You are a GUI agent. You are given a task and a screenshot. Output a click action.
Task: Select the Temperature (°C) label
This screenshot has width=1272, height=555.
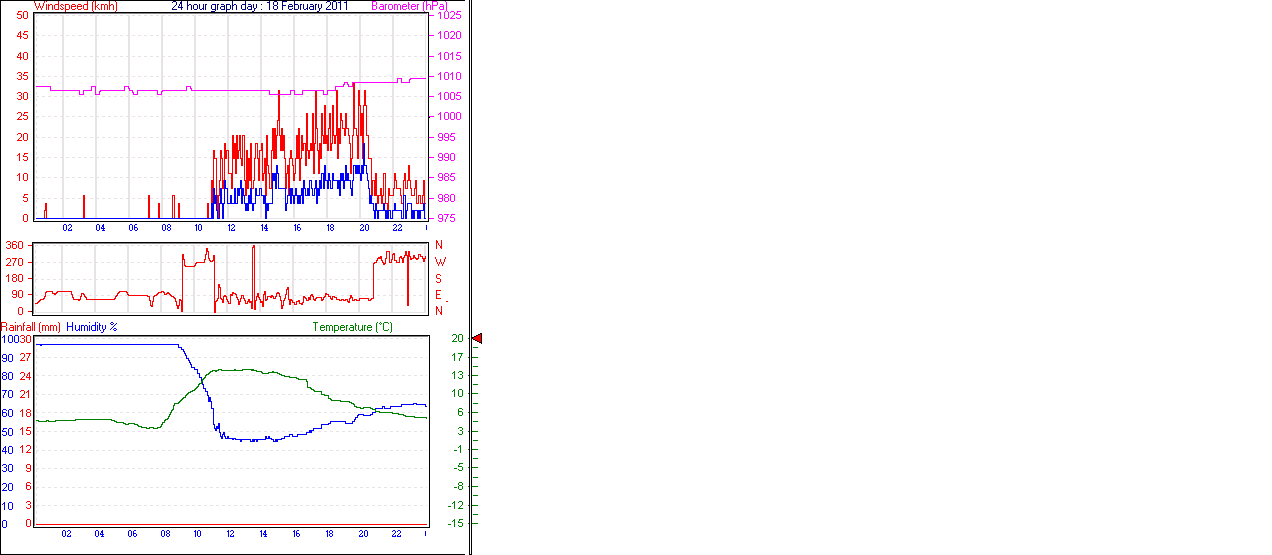pos(352,327)
